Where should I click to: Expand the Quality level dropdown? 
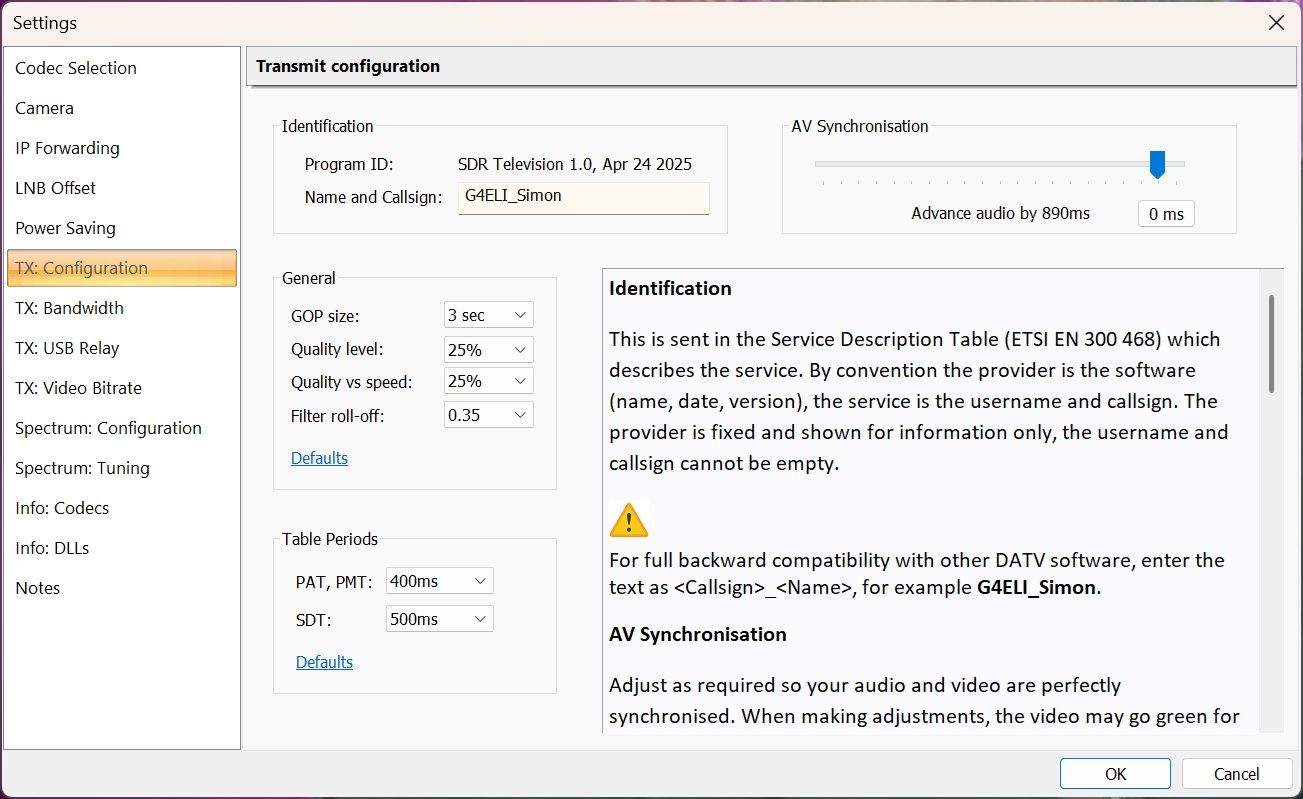[x=489, y=350]
